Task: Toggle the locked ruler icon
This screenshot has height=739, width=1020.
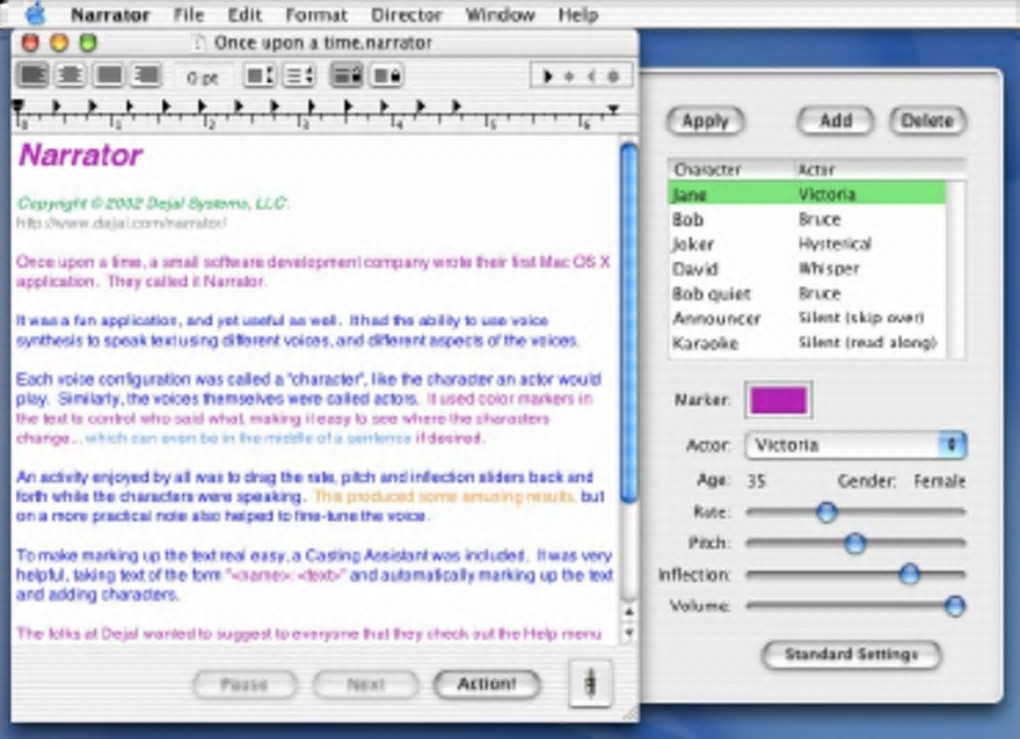Action: click(x=386, y=75)
